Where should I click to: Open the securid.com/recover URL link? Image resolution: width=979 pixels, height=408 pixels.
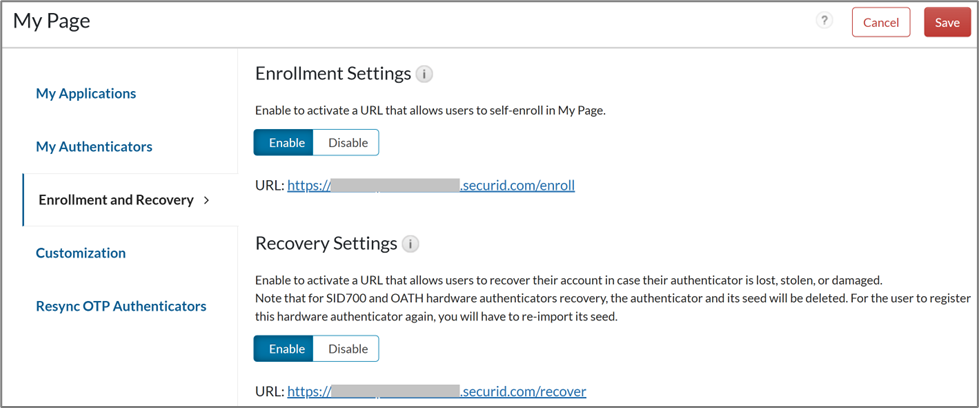point(436,391)
